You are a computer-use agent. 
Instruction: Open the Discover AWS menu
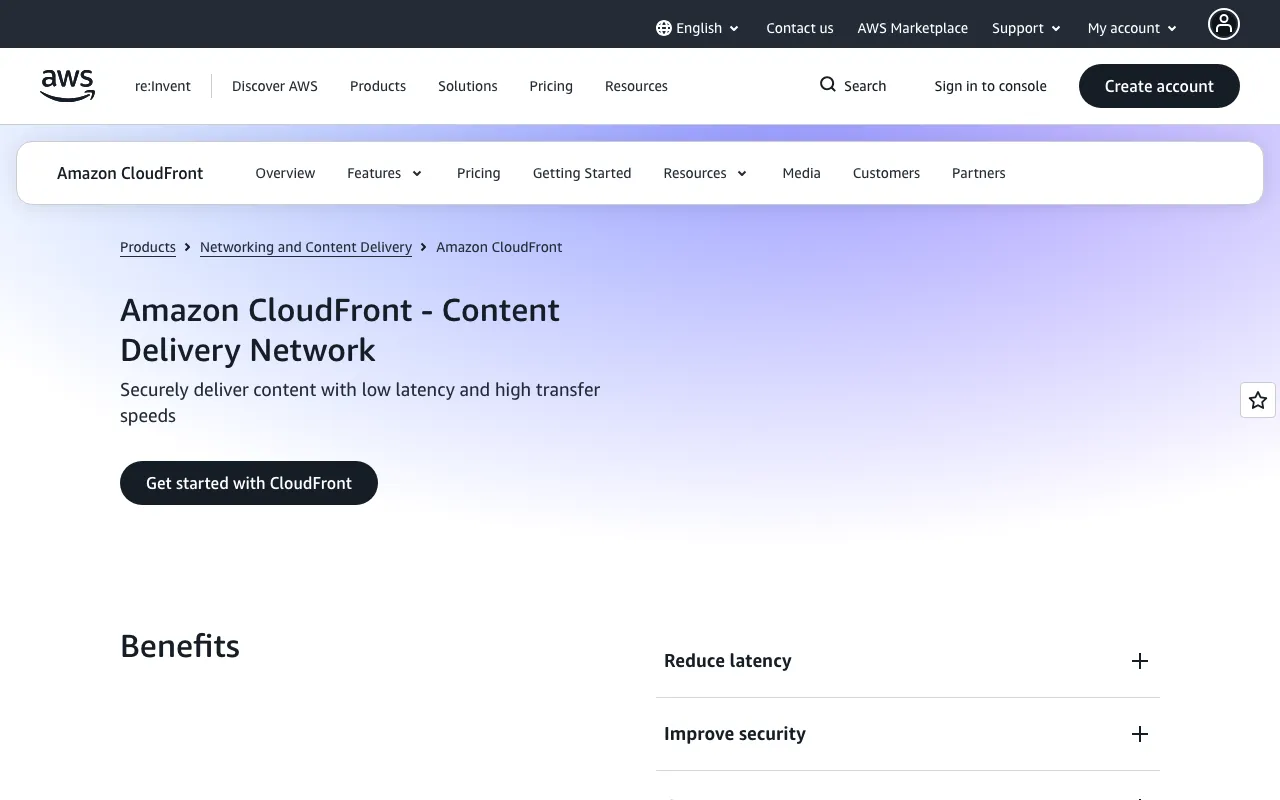pyautogui.click(x=275, y=86)
